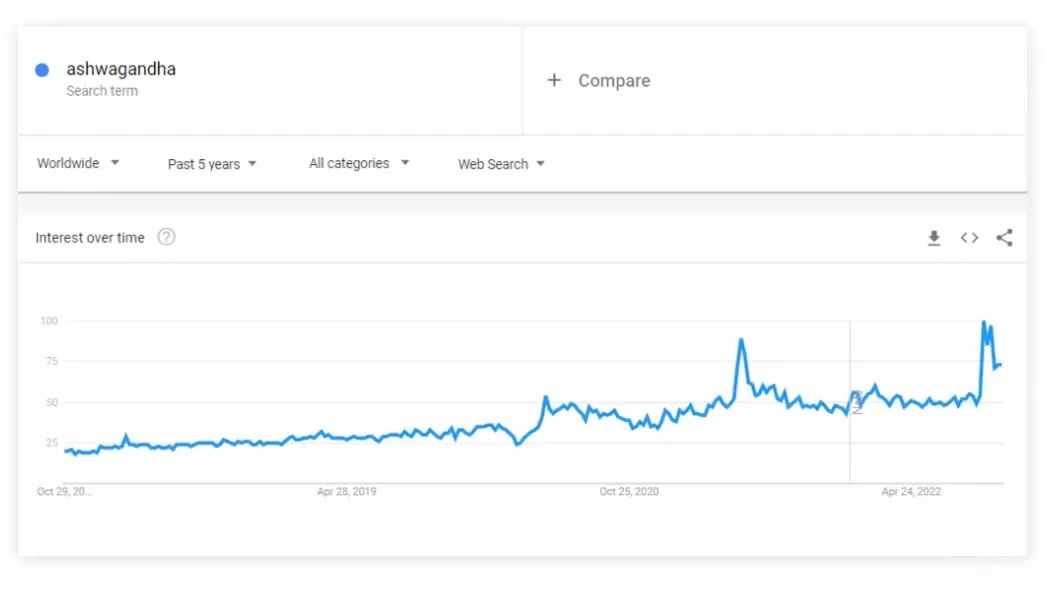The height and width of the screenshot is (594, 1054).
Task: Download the interest over time data
Action: coord(934,238)
